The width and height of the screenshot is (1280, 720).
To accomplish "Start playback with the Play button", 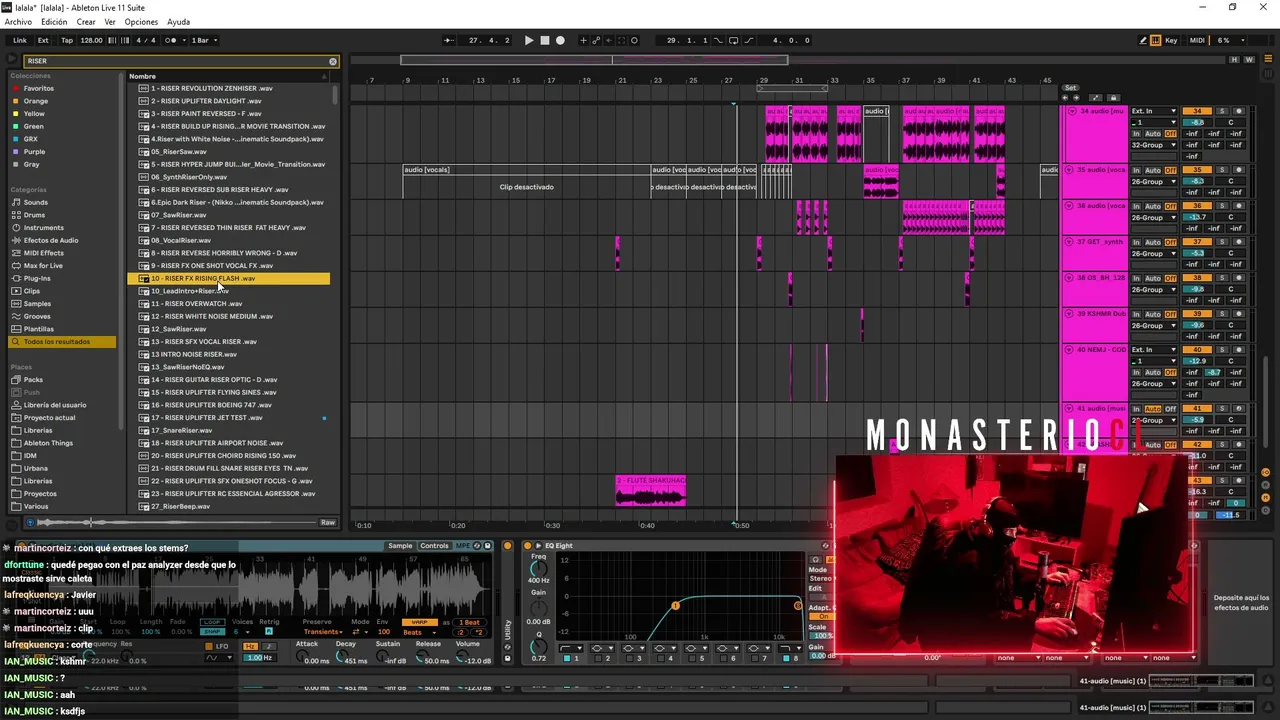I will 529,41.
